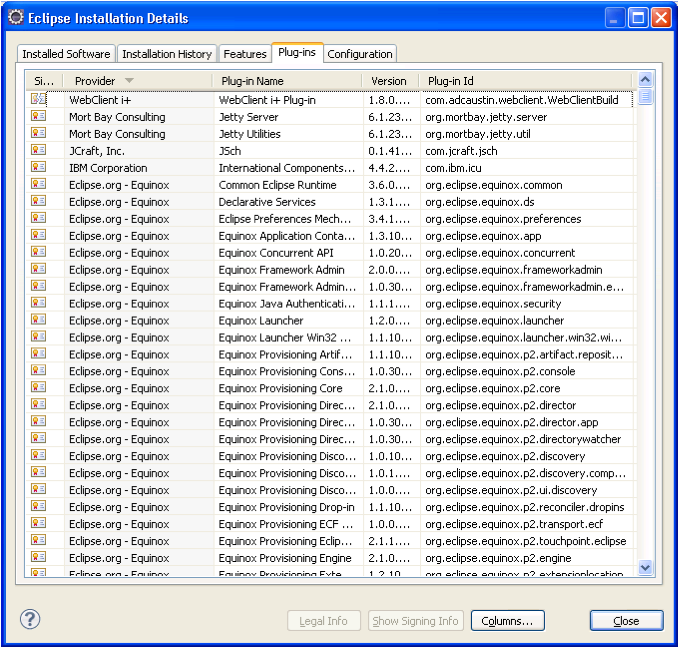This screenshot has width=679, height=648.
Task: Click signed icon for org.eclipse.equinox.p2.console row
Action: pyautogui.click(x=38, y=370)
